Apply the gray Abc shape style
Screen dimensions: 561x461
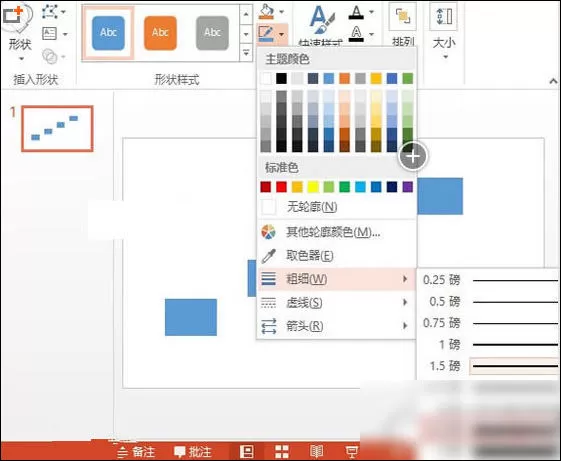(212, 33)
